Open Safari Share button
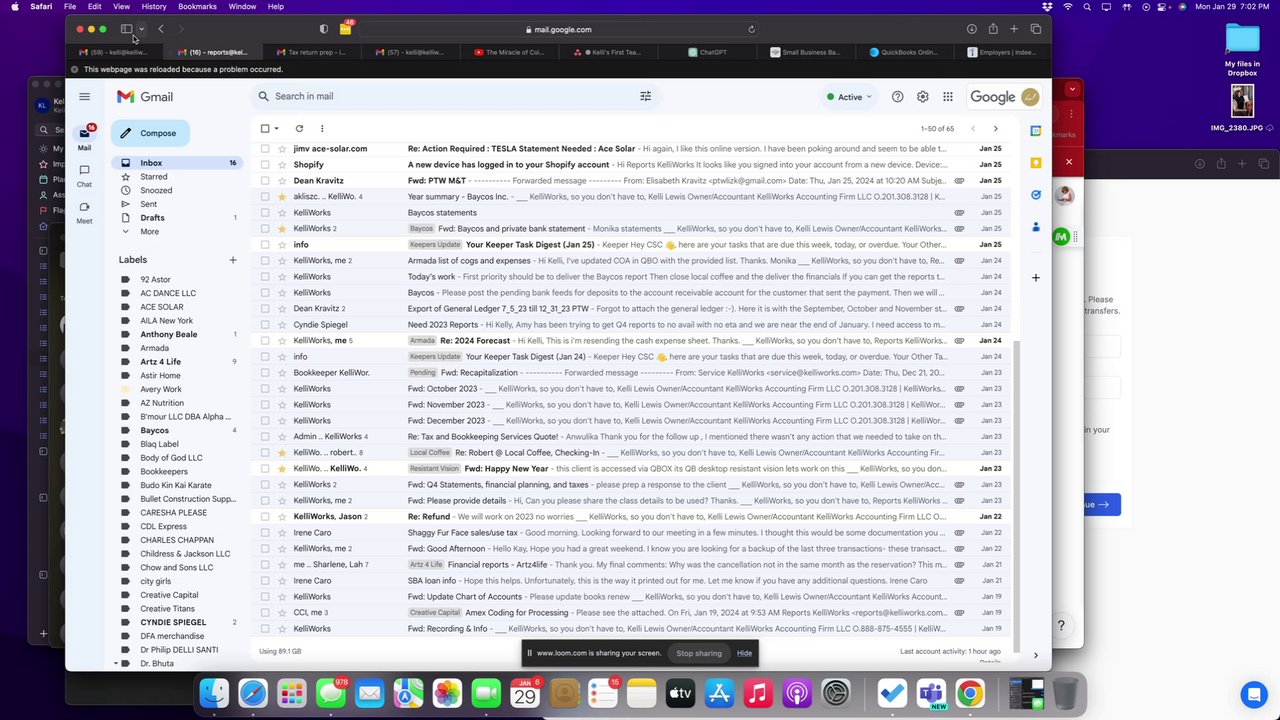This screenshot has width=1280, height=720. (992, 29)
